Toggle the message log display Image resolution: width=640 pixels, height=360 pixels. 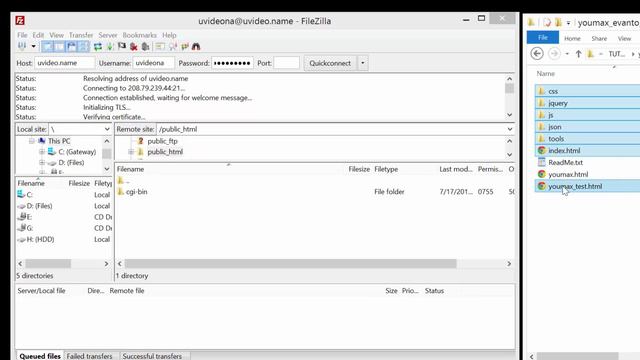tap(47, 47)
